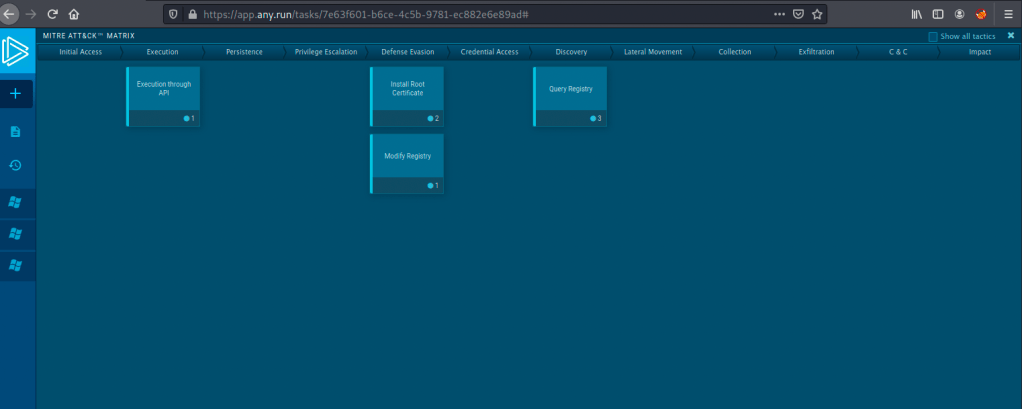Go to browser home page icon
1022x409 pixels.
[x=74, y=14]
